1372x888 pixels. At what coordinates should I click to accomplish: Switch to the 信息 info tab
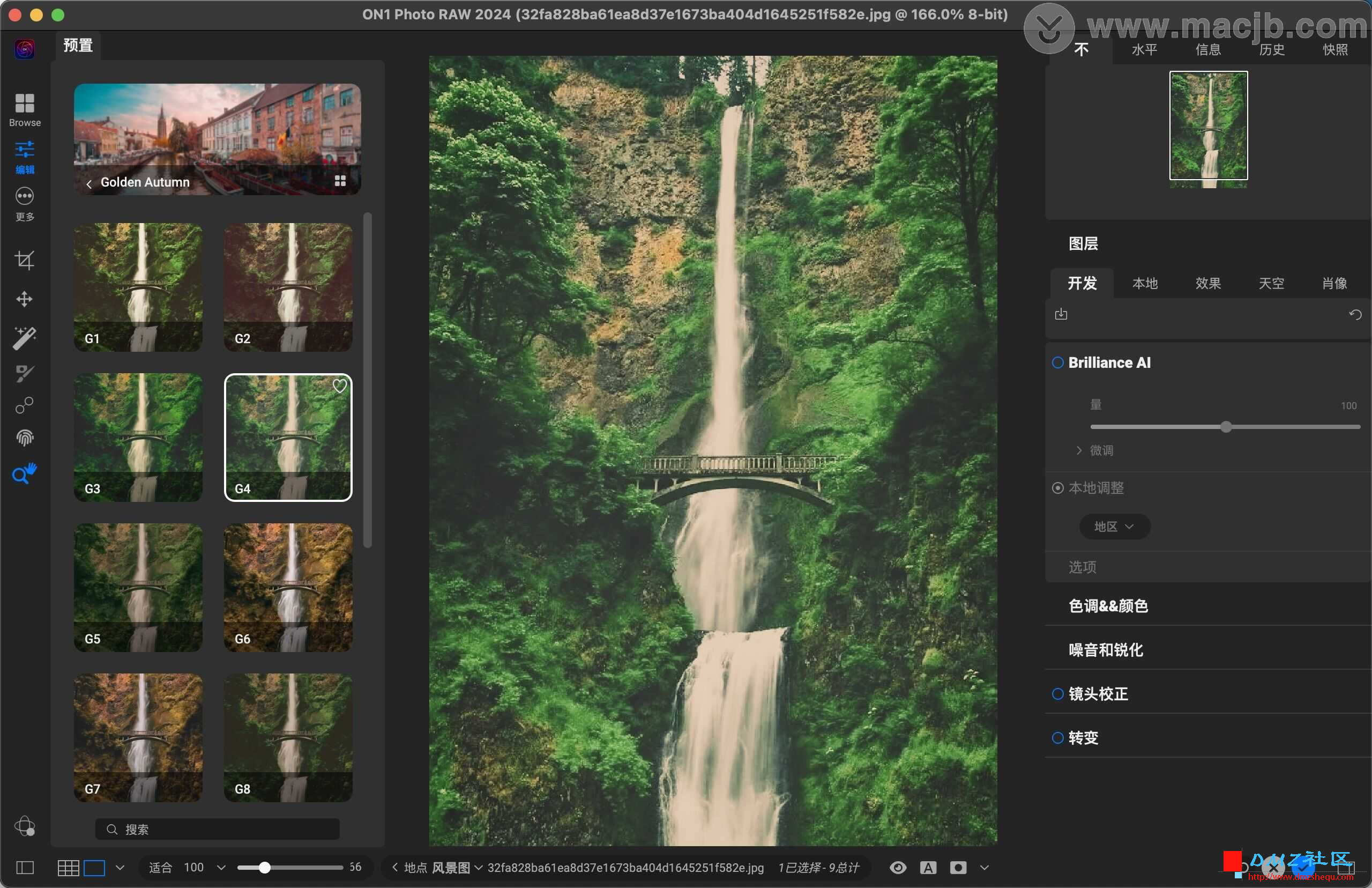coord(1208,49)
